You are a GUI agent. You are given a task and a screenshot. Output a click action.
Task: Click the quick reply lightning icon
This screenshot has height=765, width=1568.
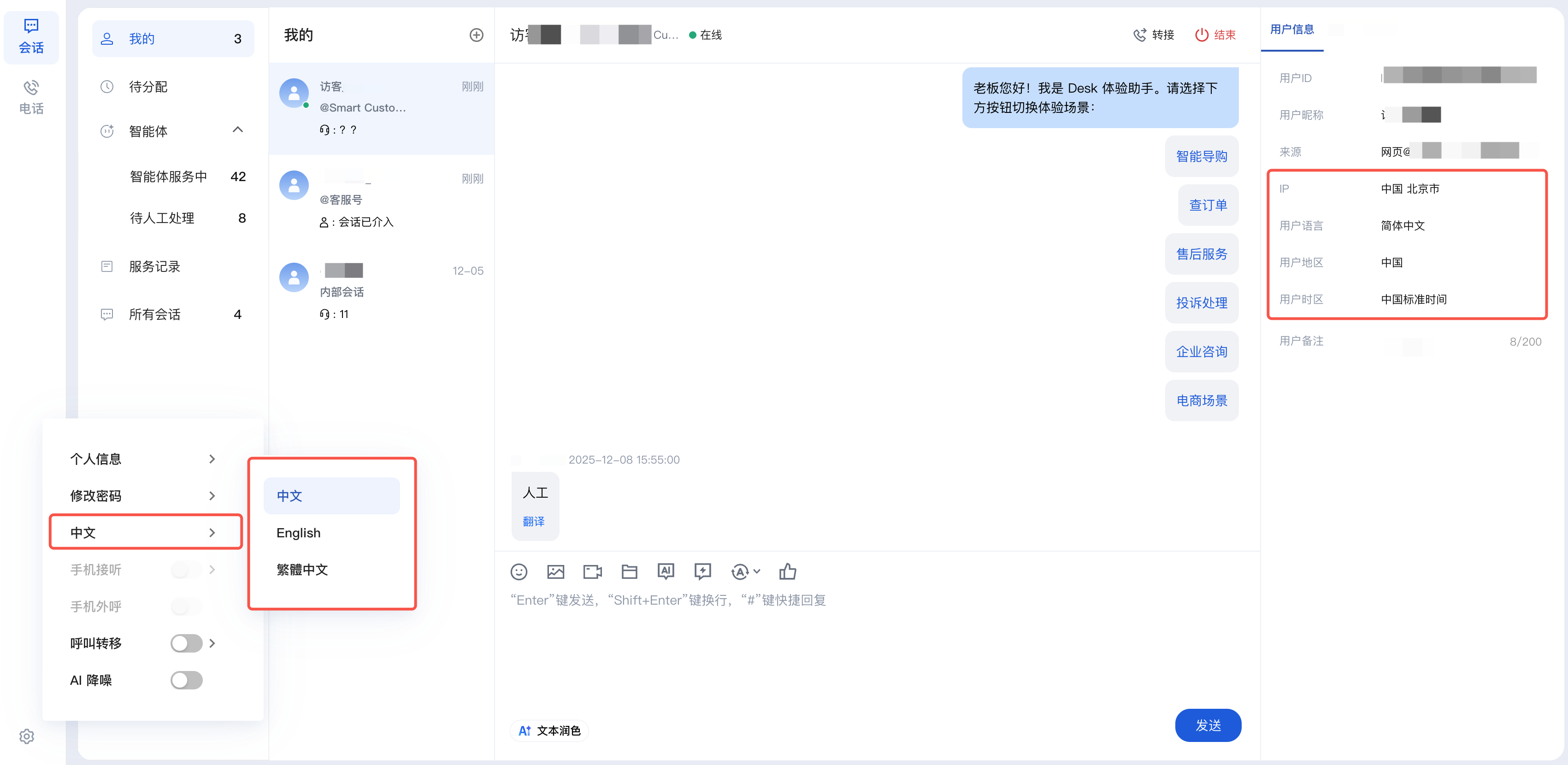coord(702,571)
